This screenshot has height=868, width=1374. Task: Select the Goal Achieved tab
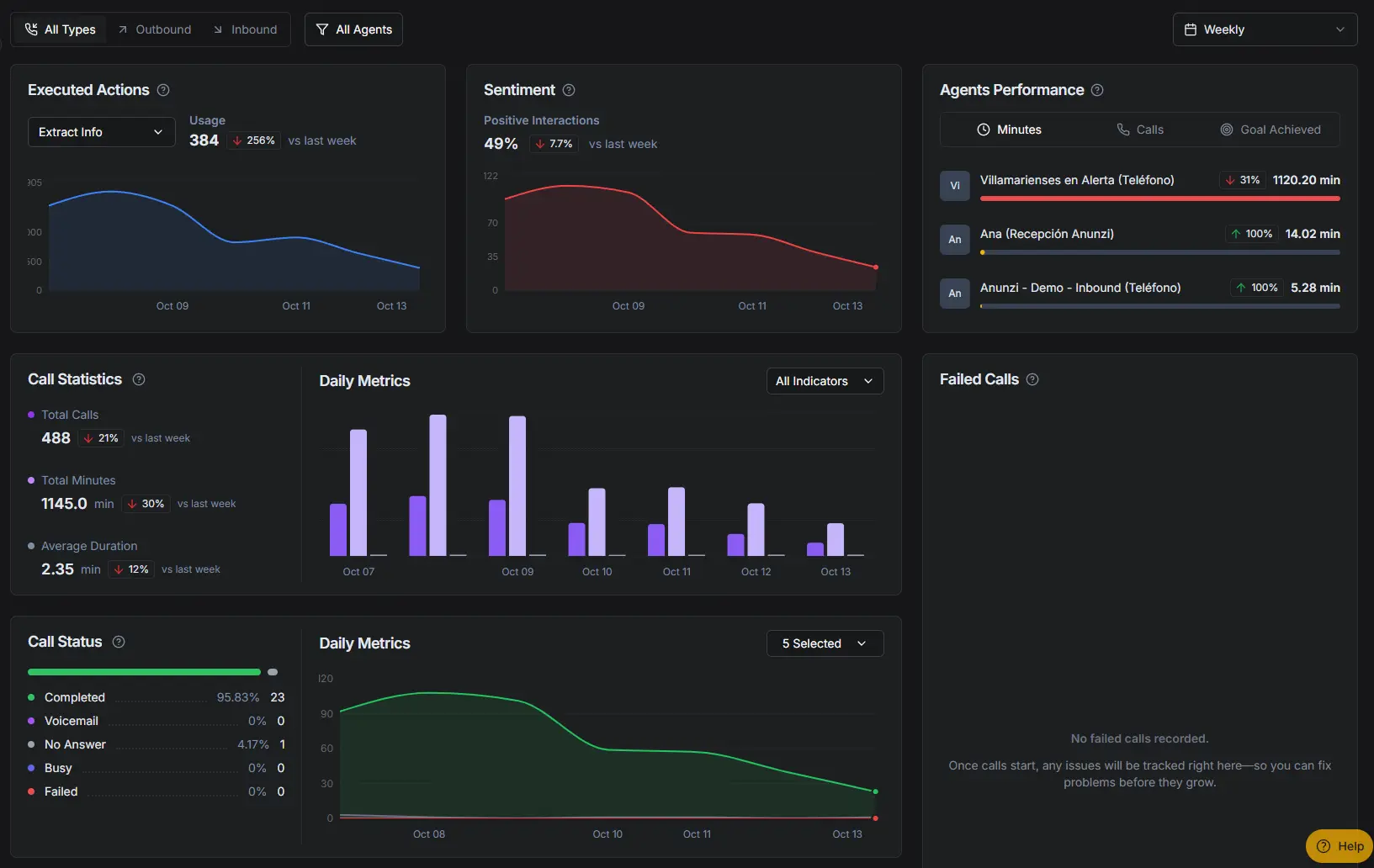[x=1271, y=130]
